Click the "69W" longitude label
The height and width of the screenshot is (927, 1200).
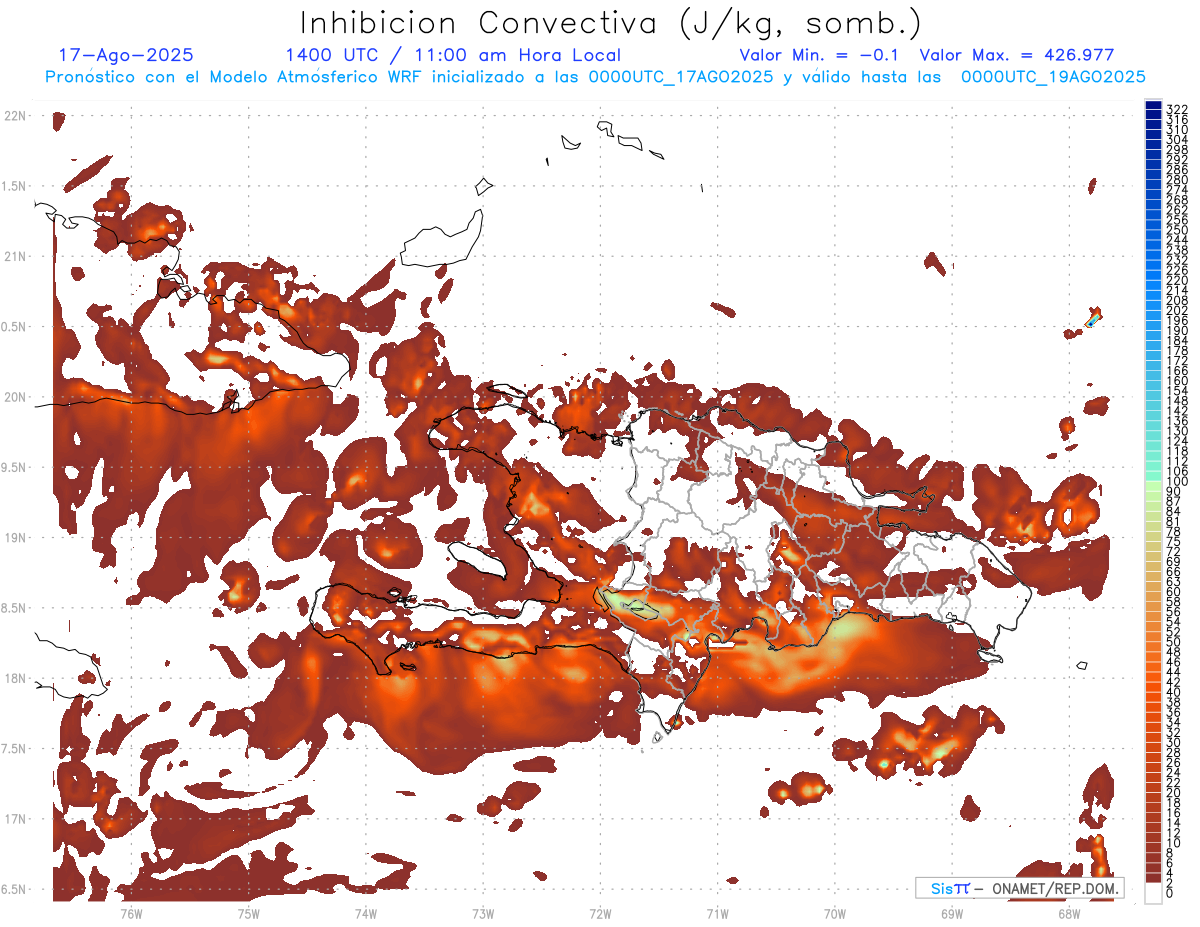pos(952,914)
